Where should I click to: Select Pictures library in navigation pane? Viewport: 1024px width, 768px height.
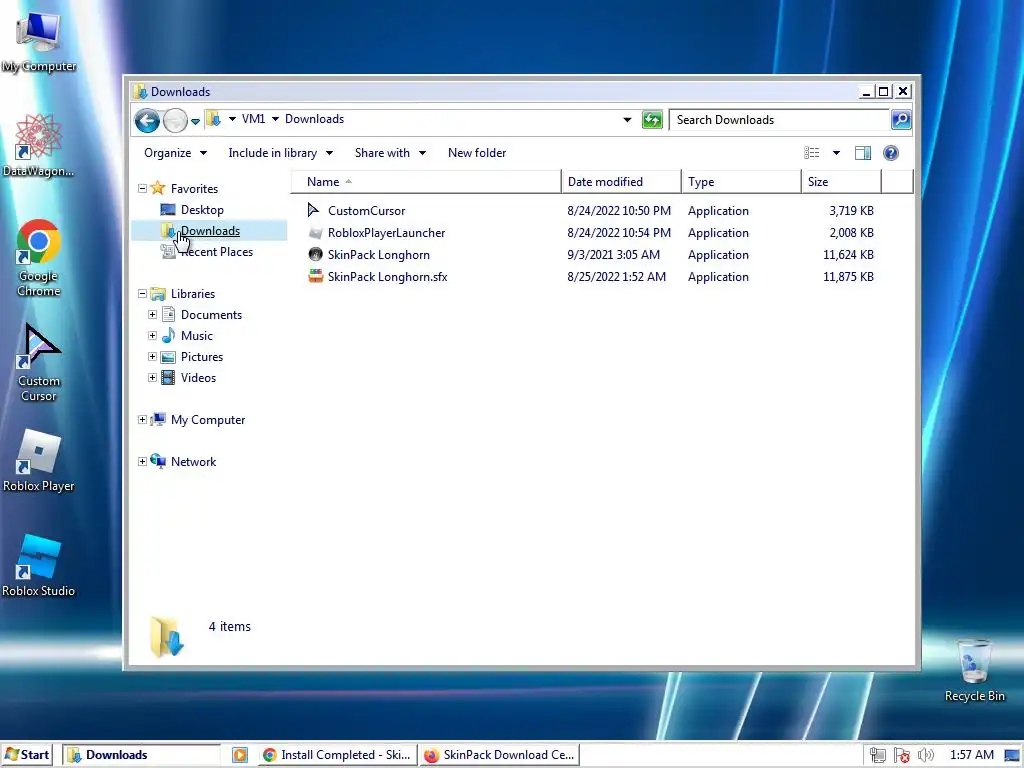coord(202,357)
